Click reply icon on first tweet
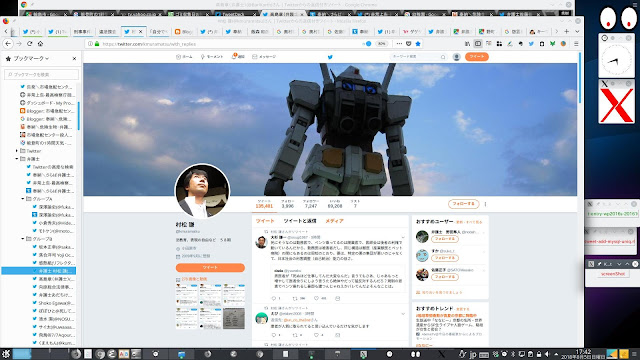This screenshot has width=640, height=360. [274, 298]
